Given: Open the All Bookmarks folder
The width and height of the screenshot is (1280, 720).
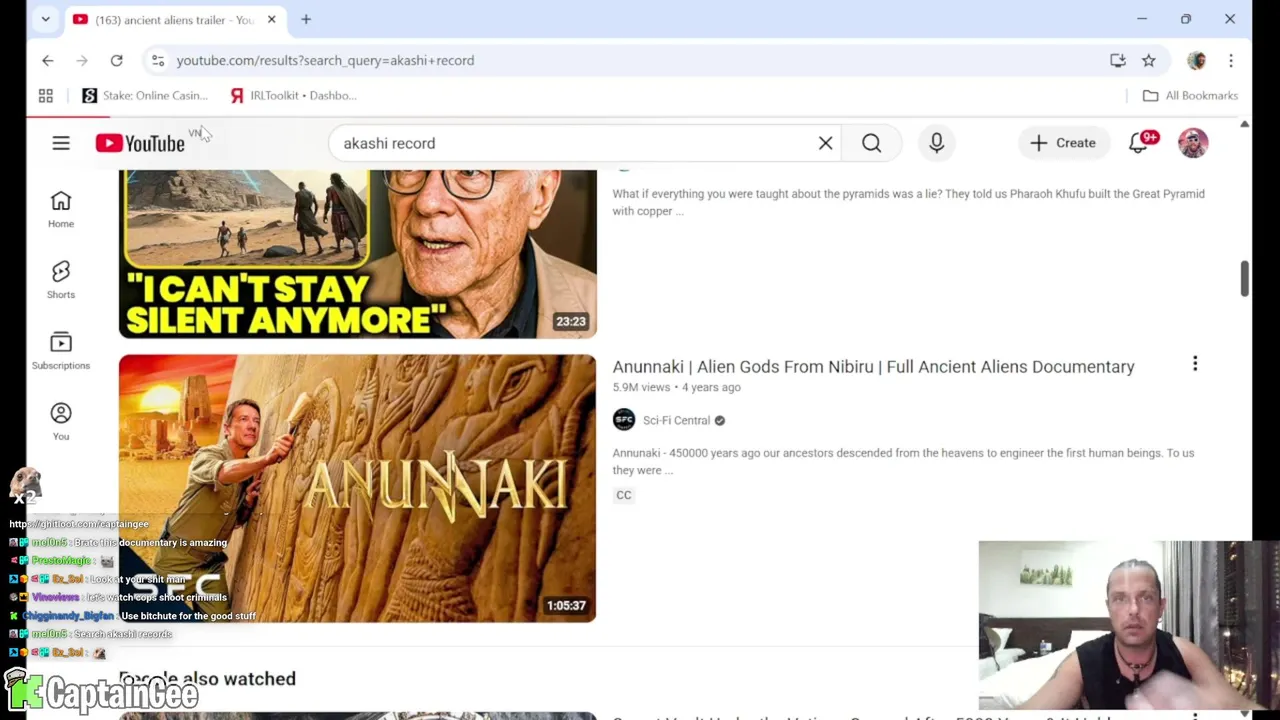Looking at the screenshot, I should (1191, 95).
